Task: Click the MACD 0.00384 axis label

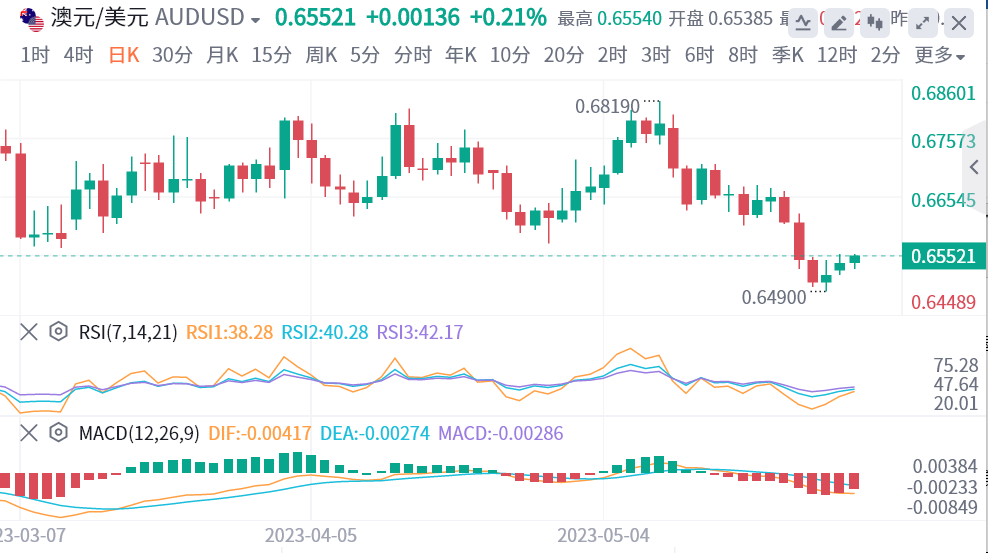Action: 945,467
